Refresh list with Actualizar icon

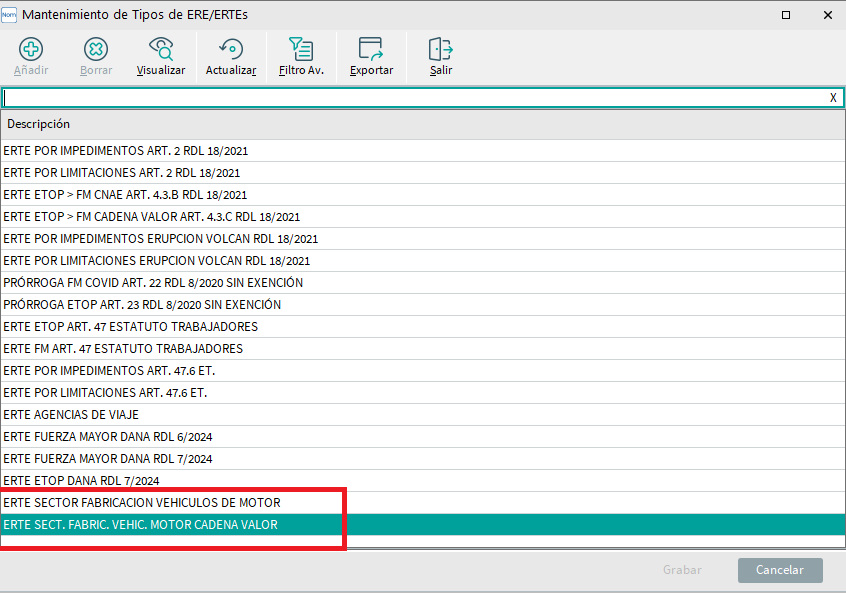coord(231,50)
